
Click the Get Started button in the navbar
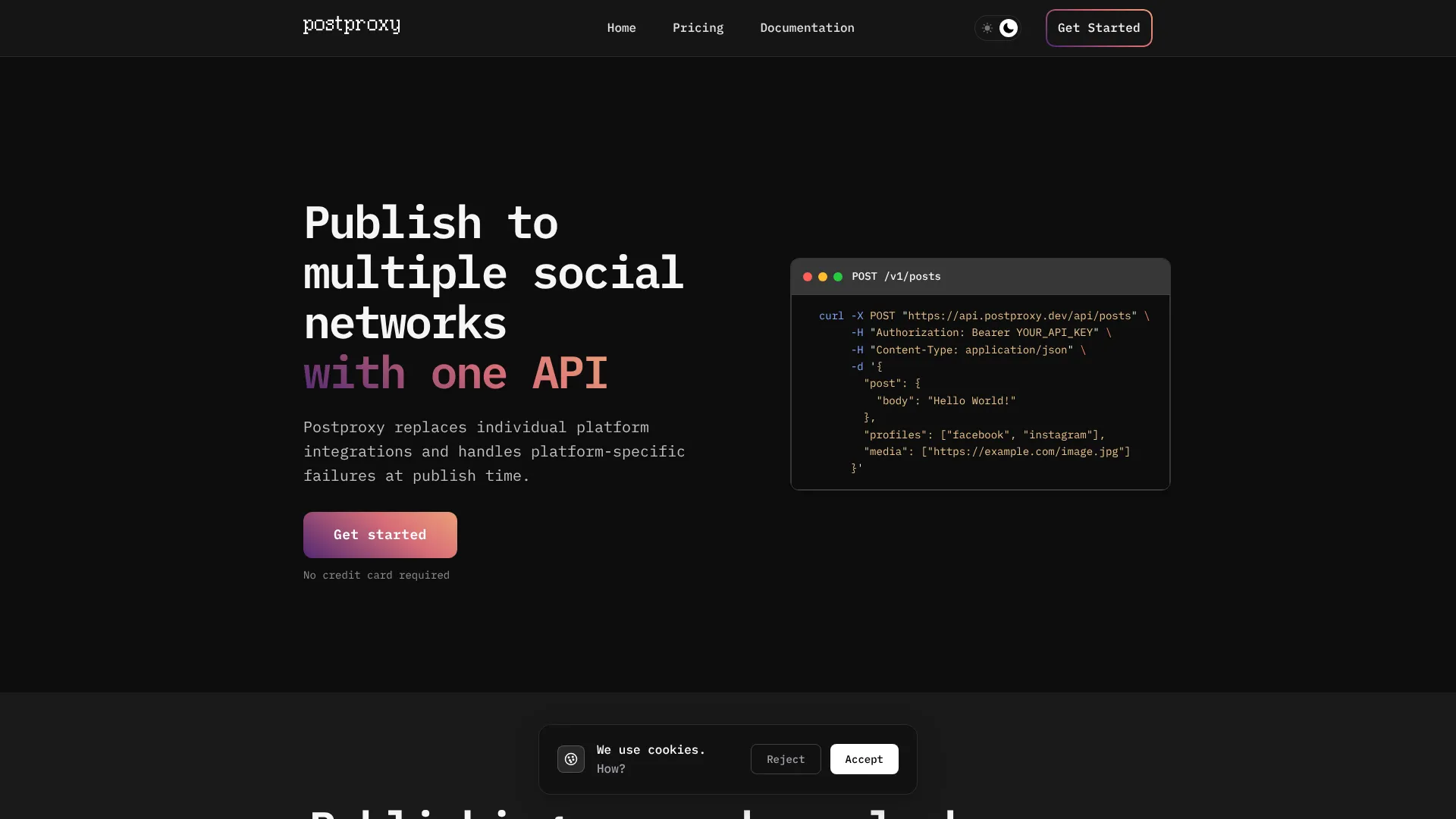(1098, 28)
